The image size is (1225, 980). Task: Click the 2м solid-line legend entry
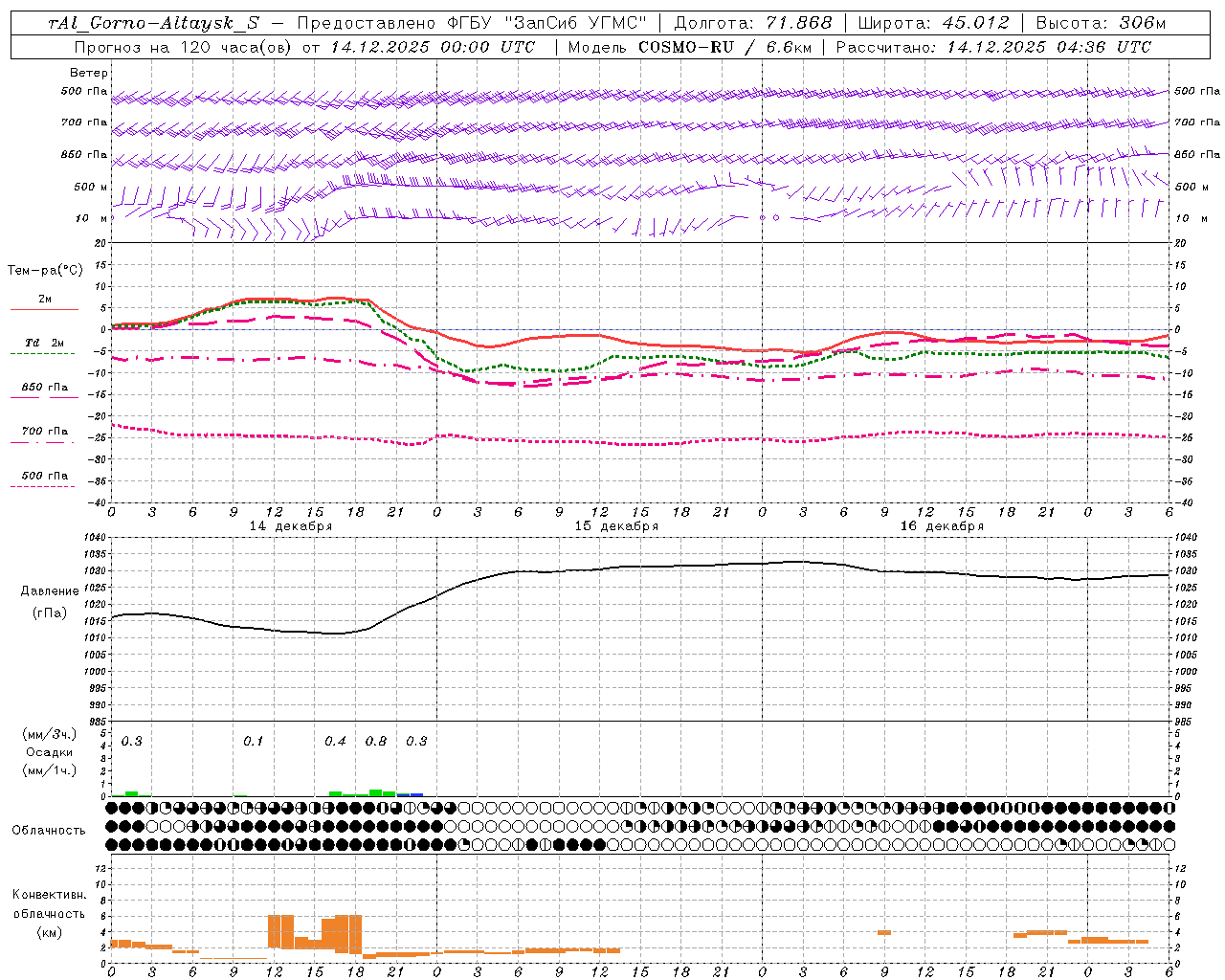[45, 303]
